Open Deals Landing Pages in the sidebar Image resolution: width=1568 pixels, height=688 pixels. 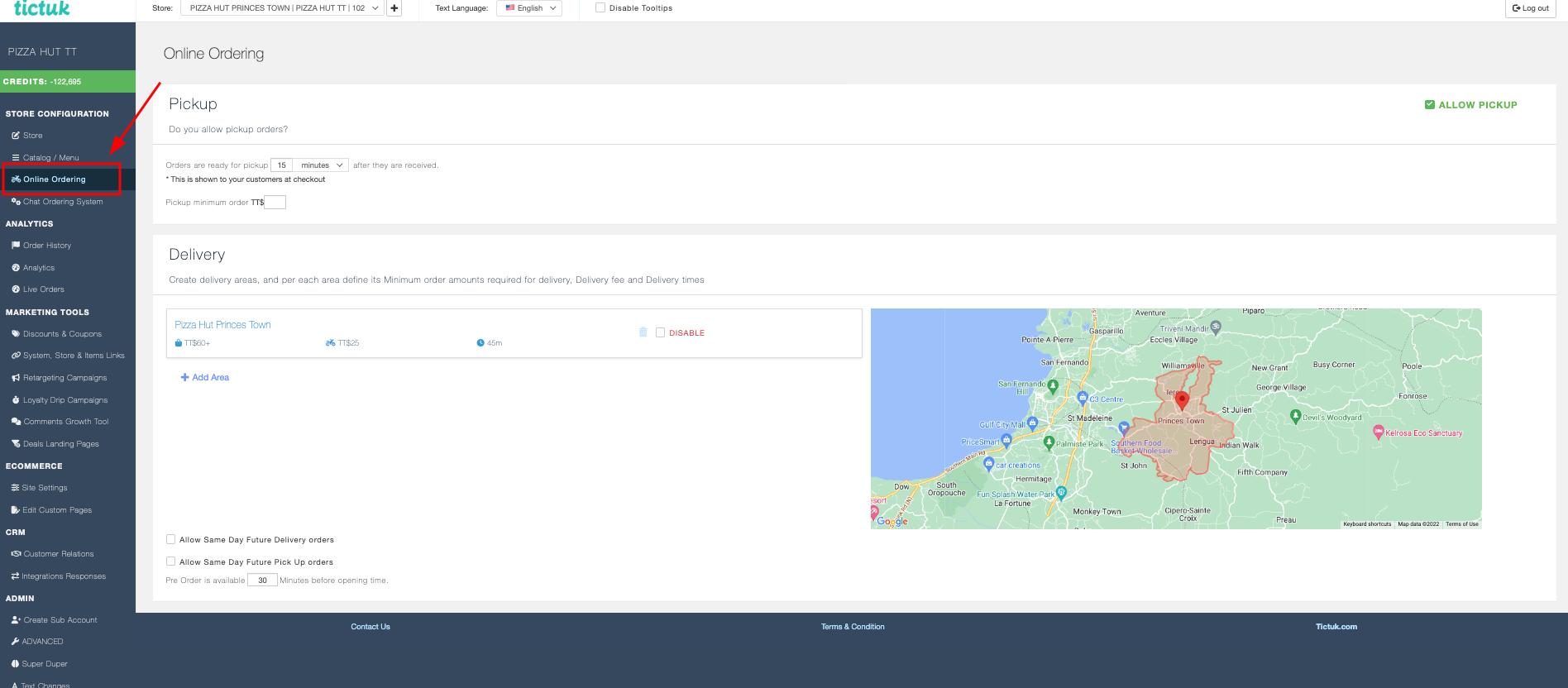[61, 444]
